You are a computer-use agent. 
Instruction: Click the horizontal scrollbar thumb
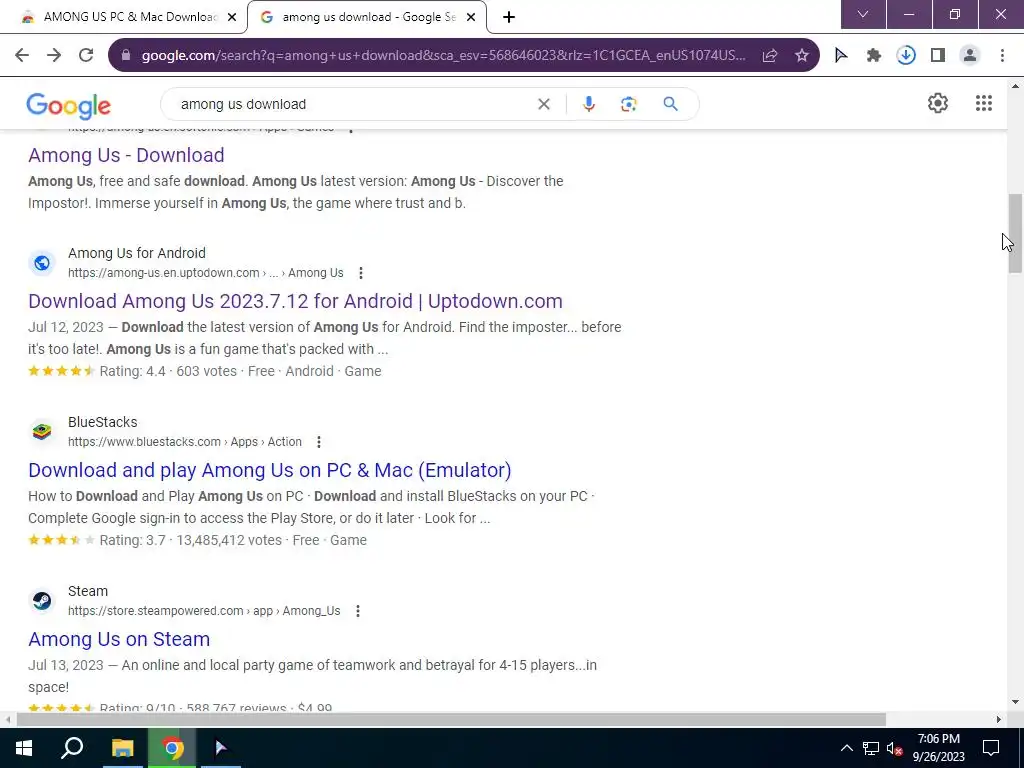pos(451,719)
